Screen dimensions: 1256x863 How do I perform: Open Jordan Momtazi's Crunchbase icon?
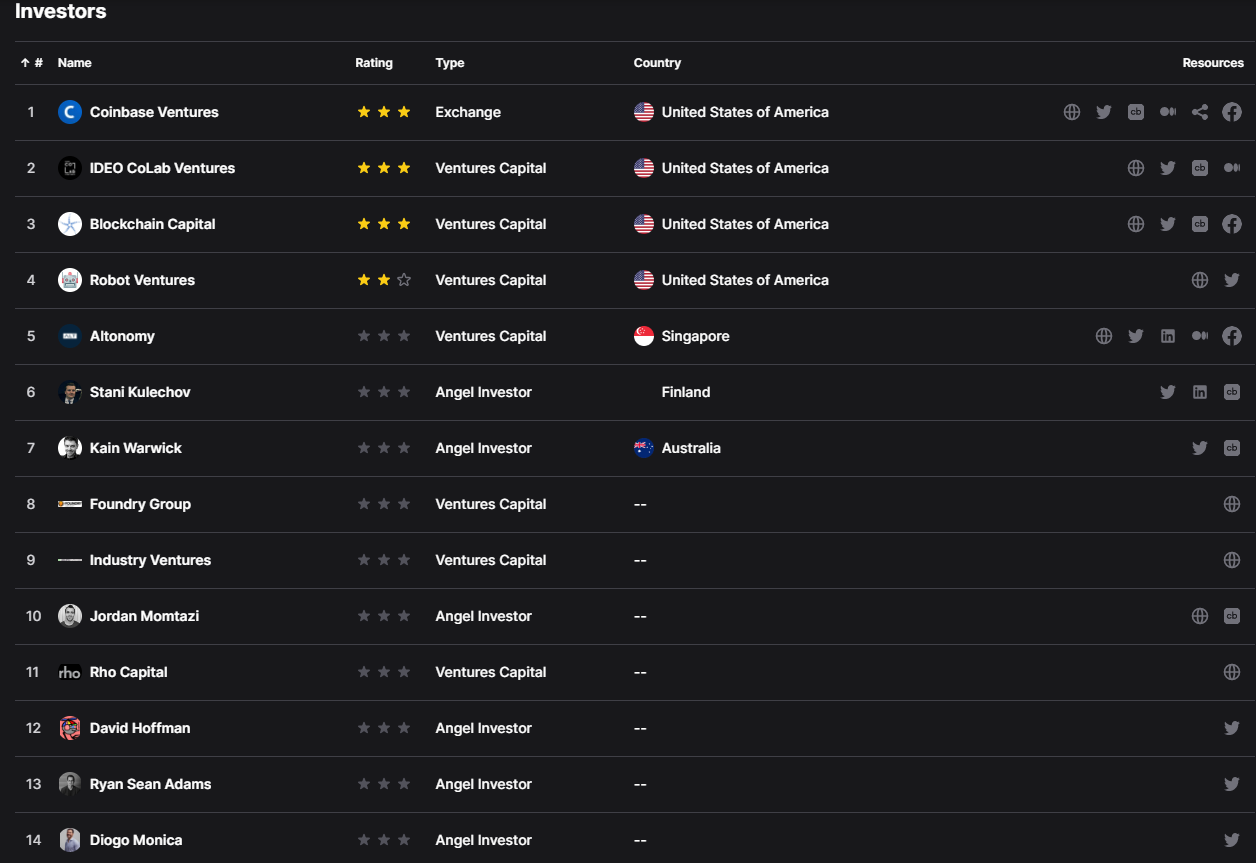click(x=1231, y=616)
